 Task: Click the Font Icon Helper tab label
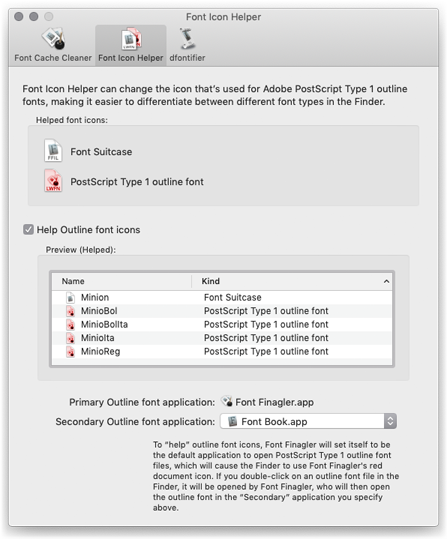tap(131, 58)
